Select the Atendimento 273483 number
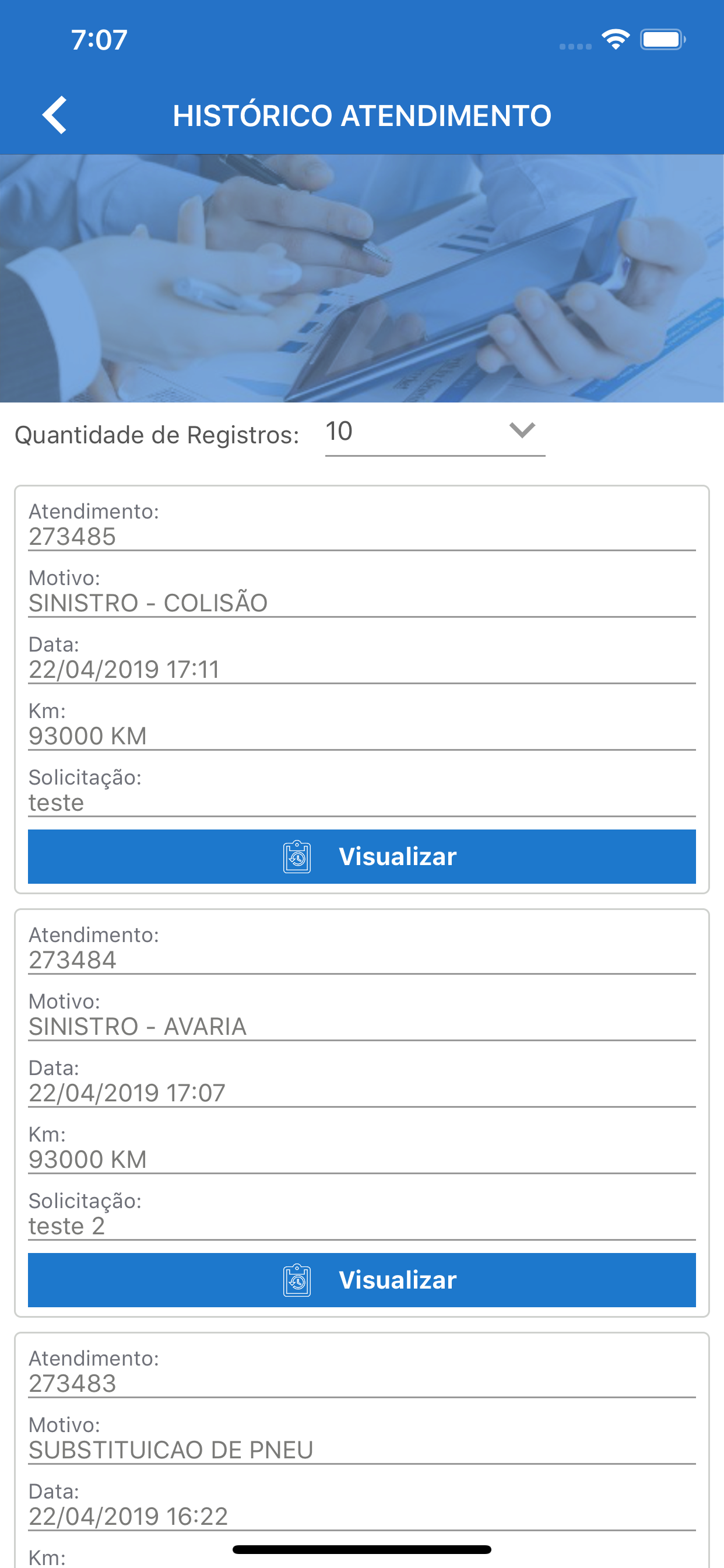The width and height of the screenshot is (724, 1568). click(x=72, y=1384)
